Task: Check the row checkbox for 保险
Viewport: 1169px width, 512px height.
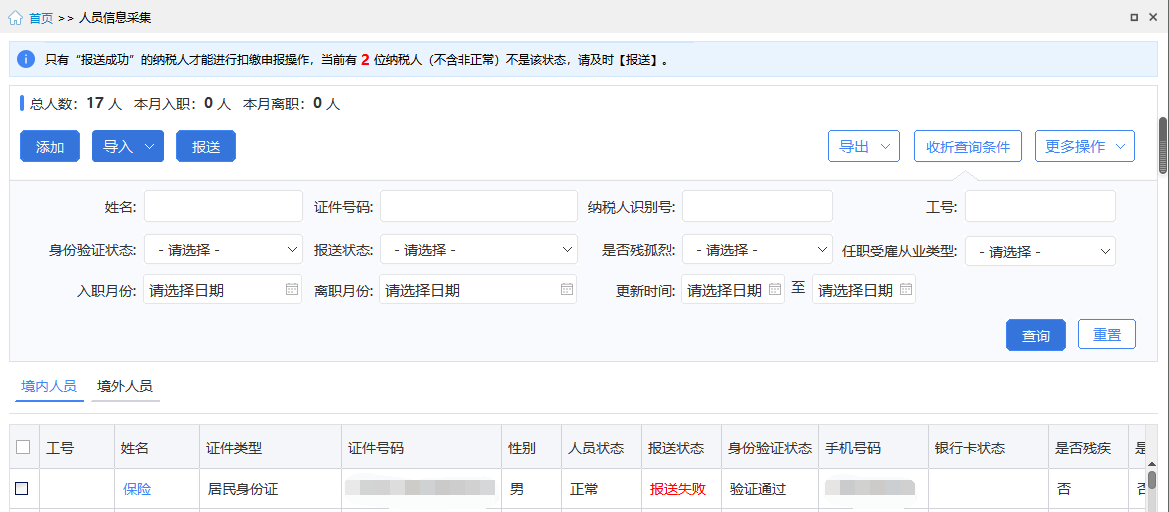Action: [x=22, y=488]
